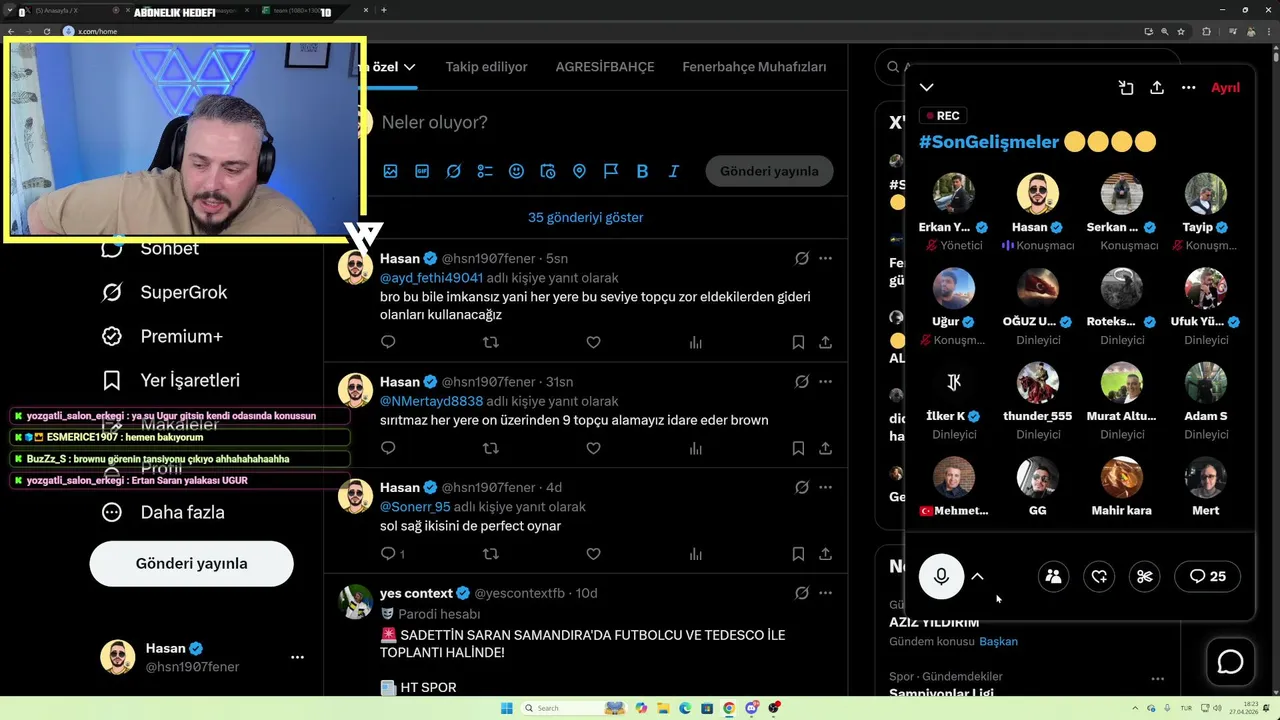
Task: Open Space more options menu
Action: point(1189,88)
